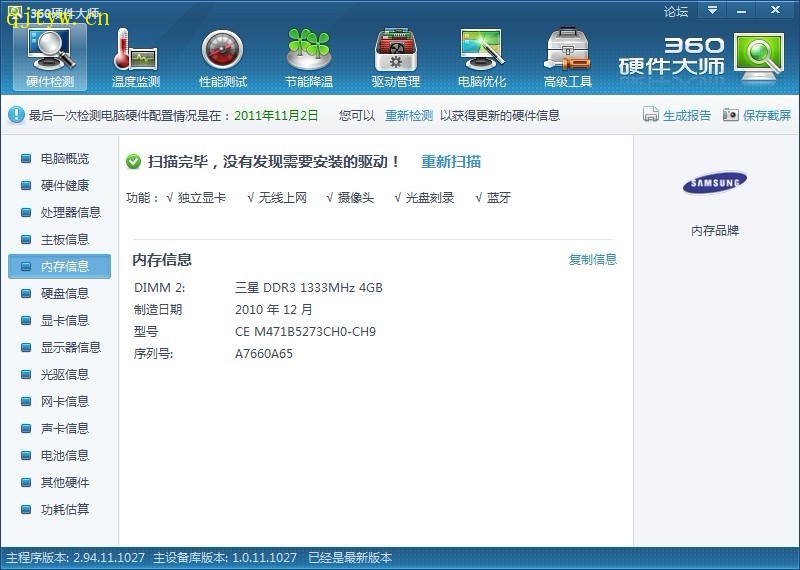Click the 内存品牌 caption
The width and height of the screenshot is (800, 570).
click(715, 231)
